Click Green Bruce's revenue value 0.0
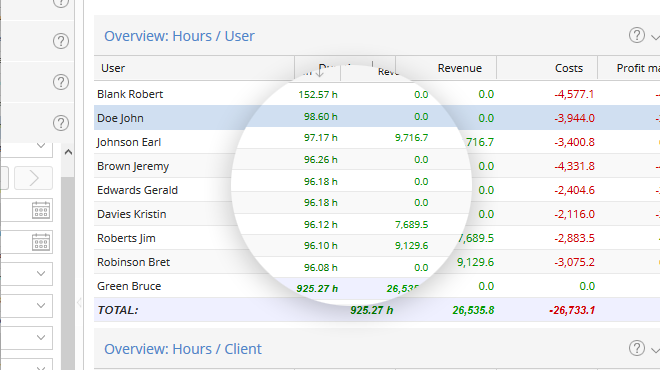The width and height of the screenshot is (660, 370). [486, 286]
